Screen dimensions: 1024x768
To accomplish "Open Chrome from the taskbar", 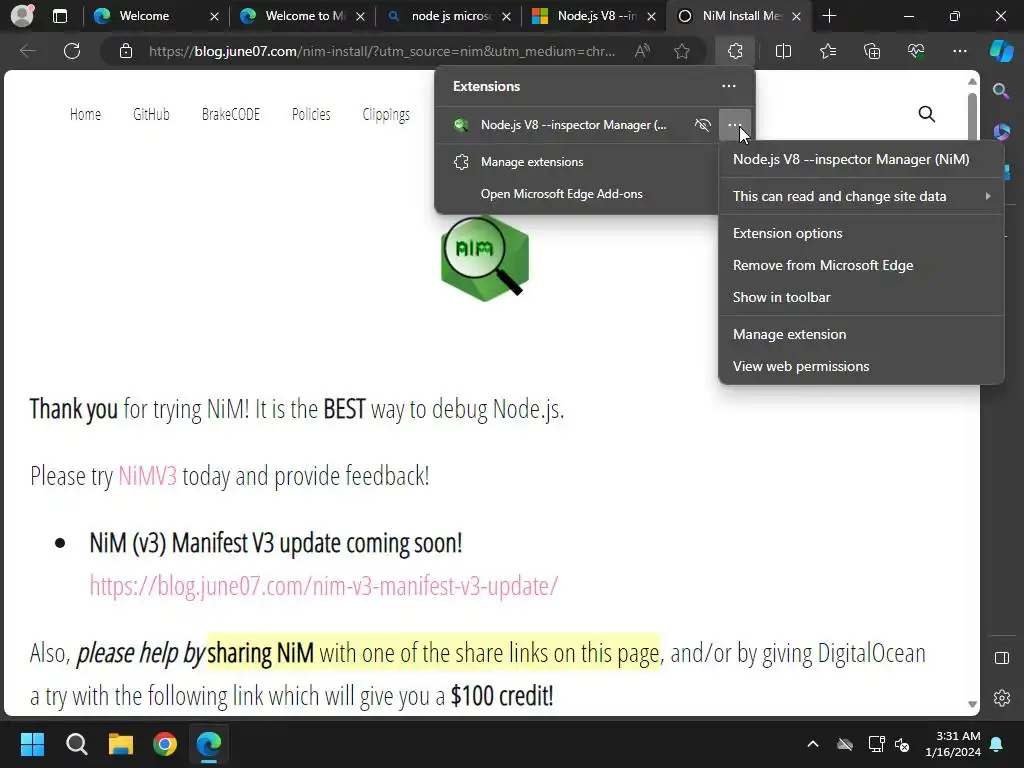I will pos(165,744).
